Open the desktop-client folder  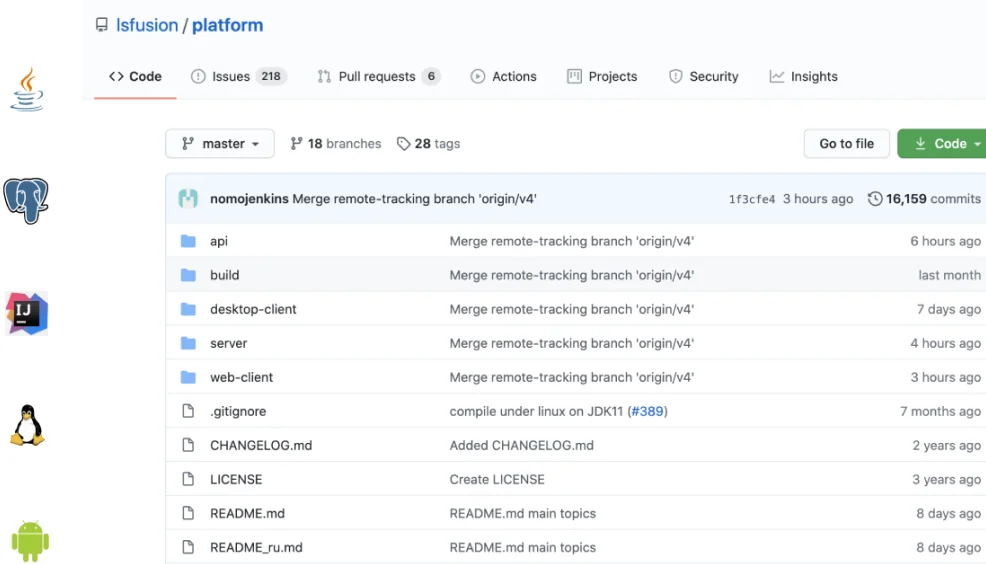(253, 309)
